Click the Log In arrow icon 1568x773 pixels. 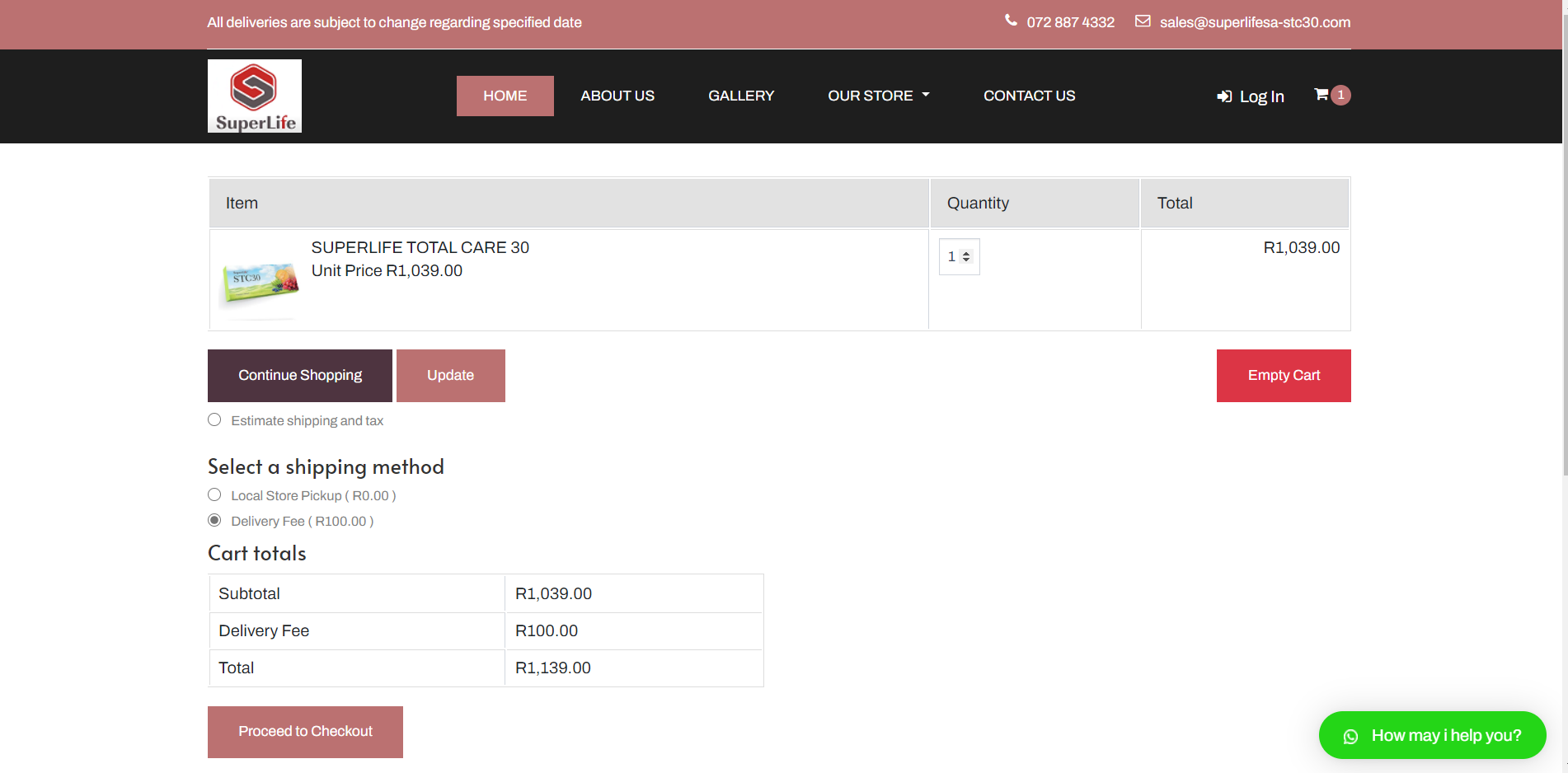[x=1224, y=97]
